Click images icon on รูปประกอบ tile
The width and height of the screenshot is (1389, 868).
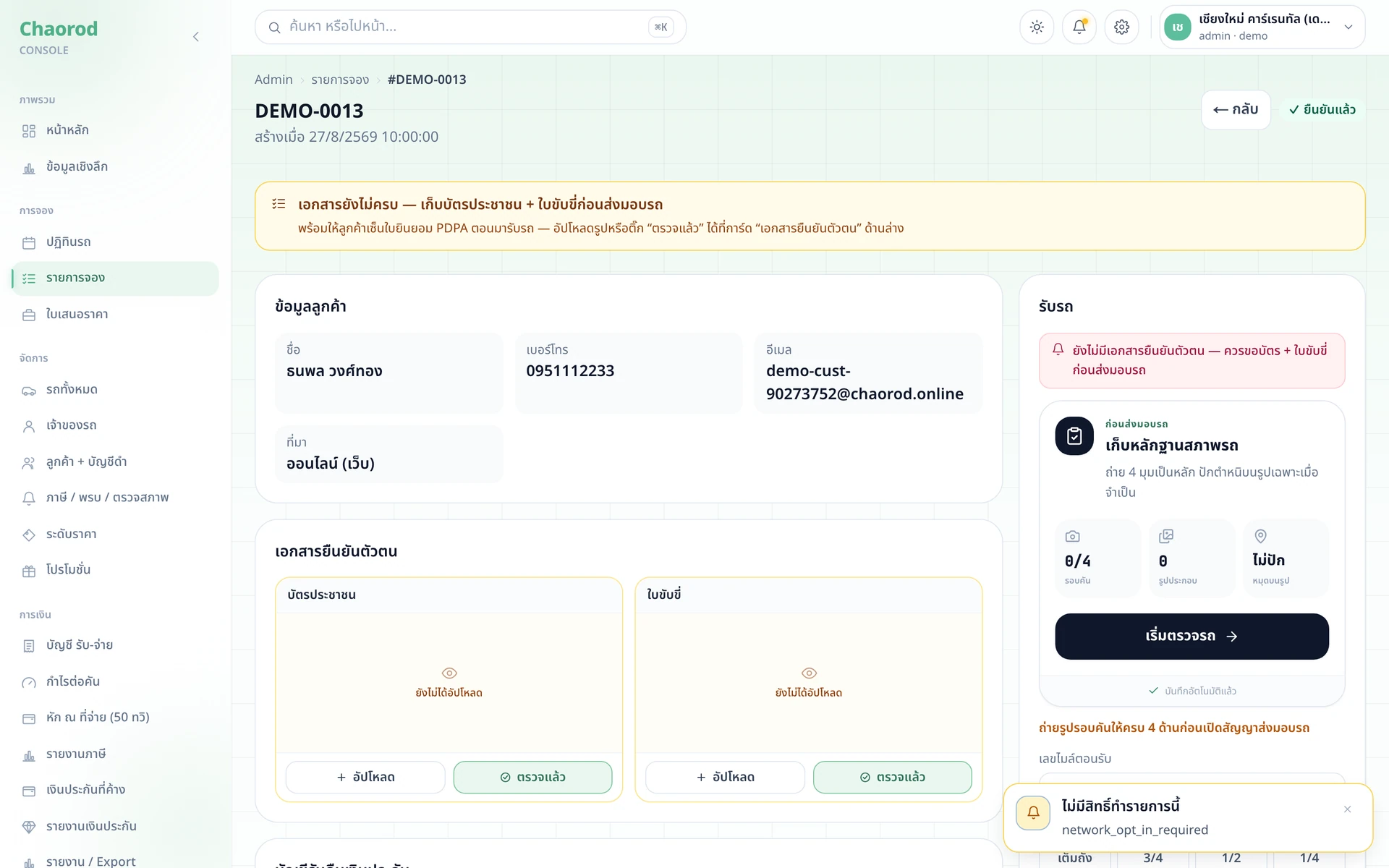pos(1166,536)
